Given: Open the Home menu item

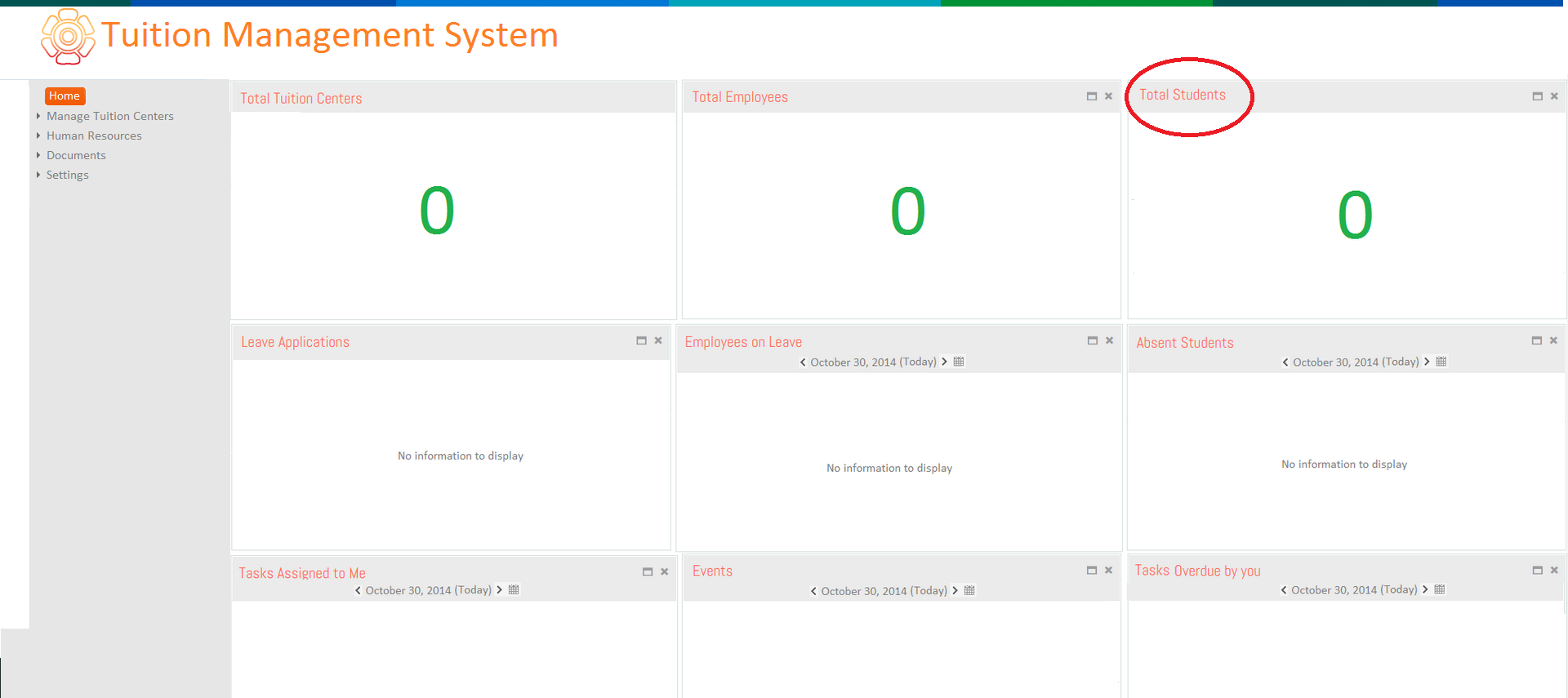Looking at the screenshot, I should (65, 96).
